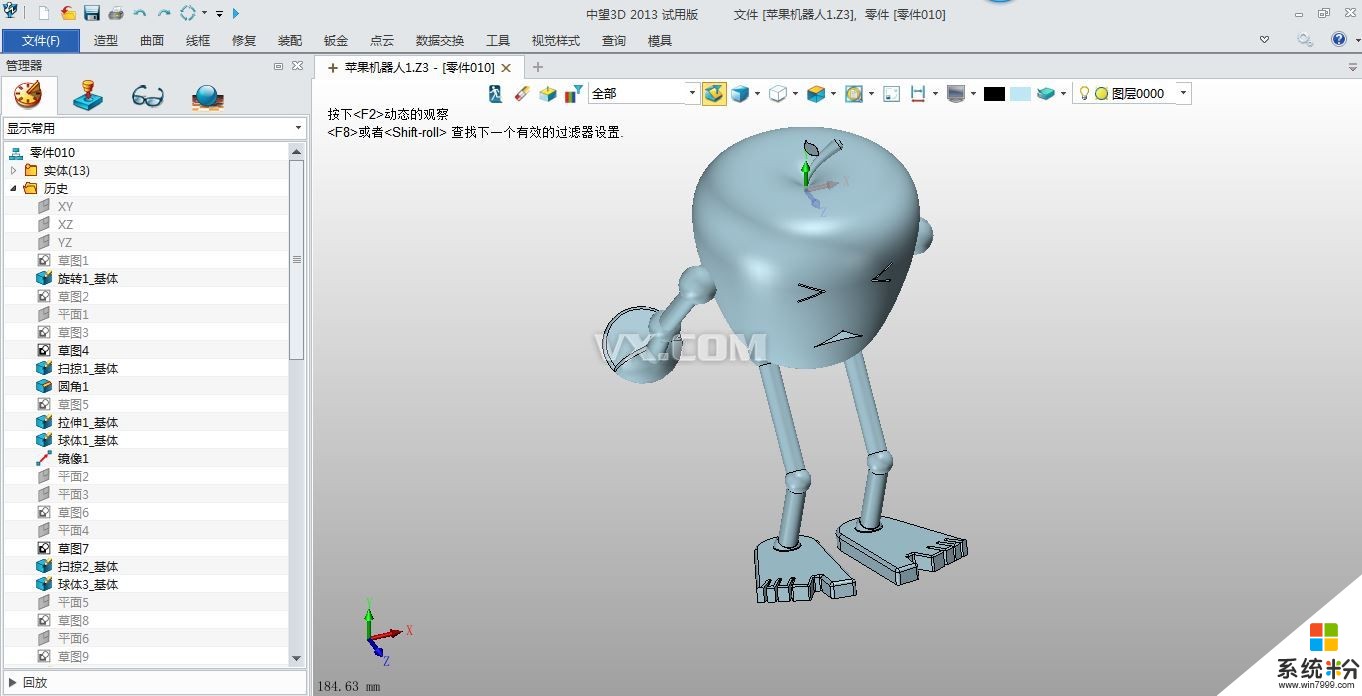Select the filter funnel icon
Screen dimensions: 1362x696
pyautogui.click(x=573, y=93)
